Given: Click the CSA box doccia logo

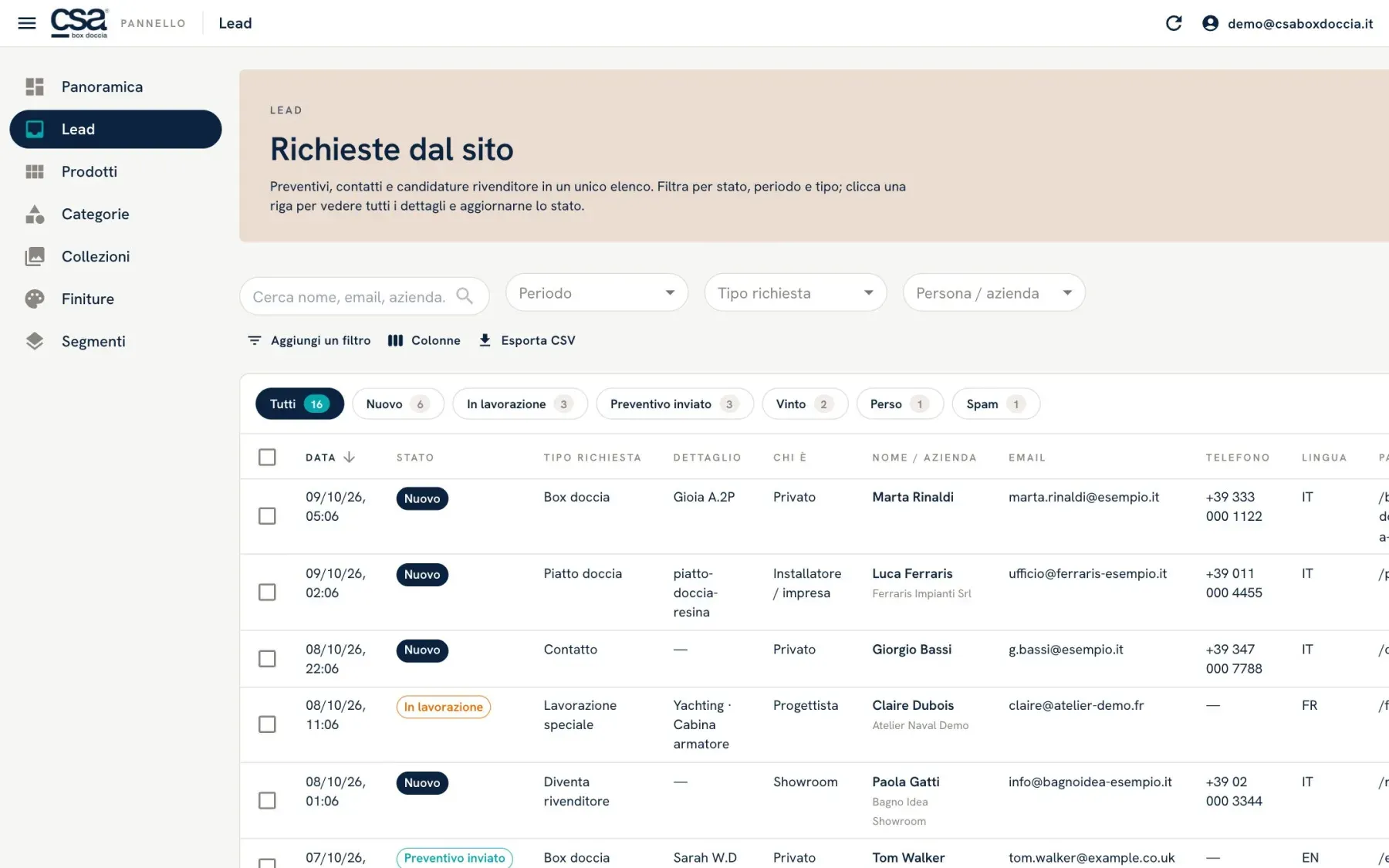Looking at the screenshot, I should (79, 23).
